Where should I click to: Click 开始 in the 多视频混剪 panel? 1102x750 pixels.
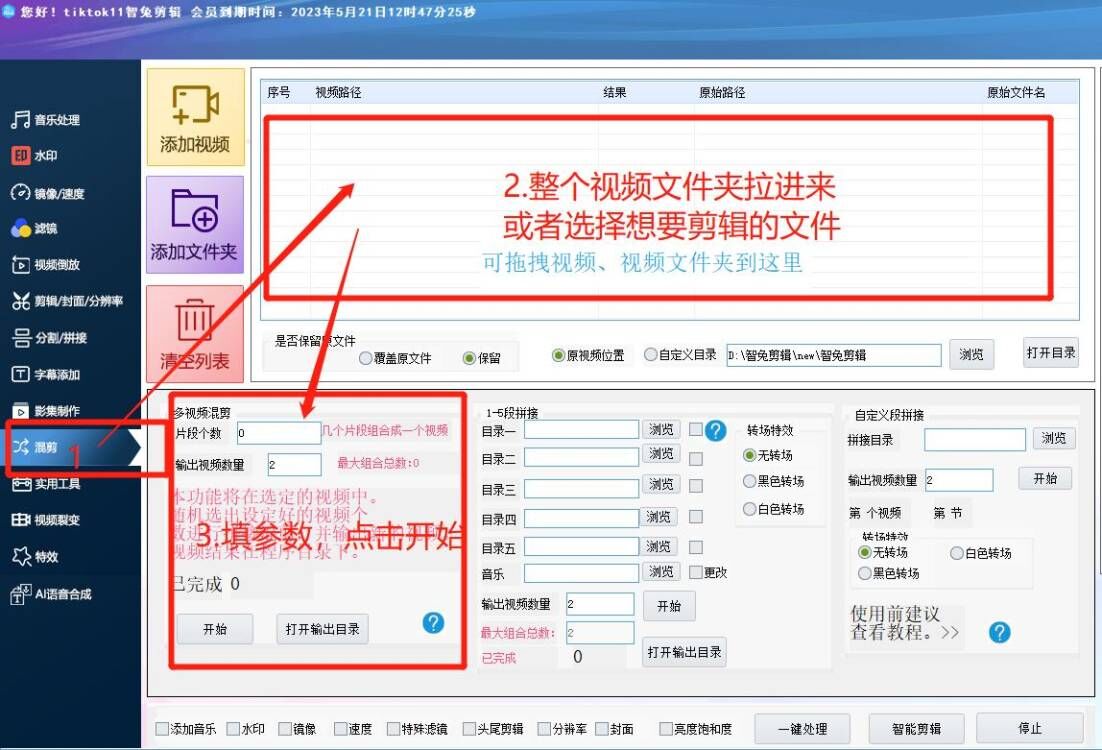click(215, 629)
